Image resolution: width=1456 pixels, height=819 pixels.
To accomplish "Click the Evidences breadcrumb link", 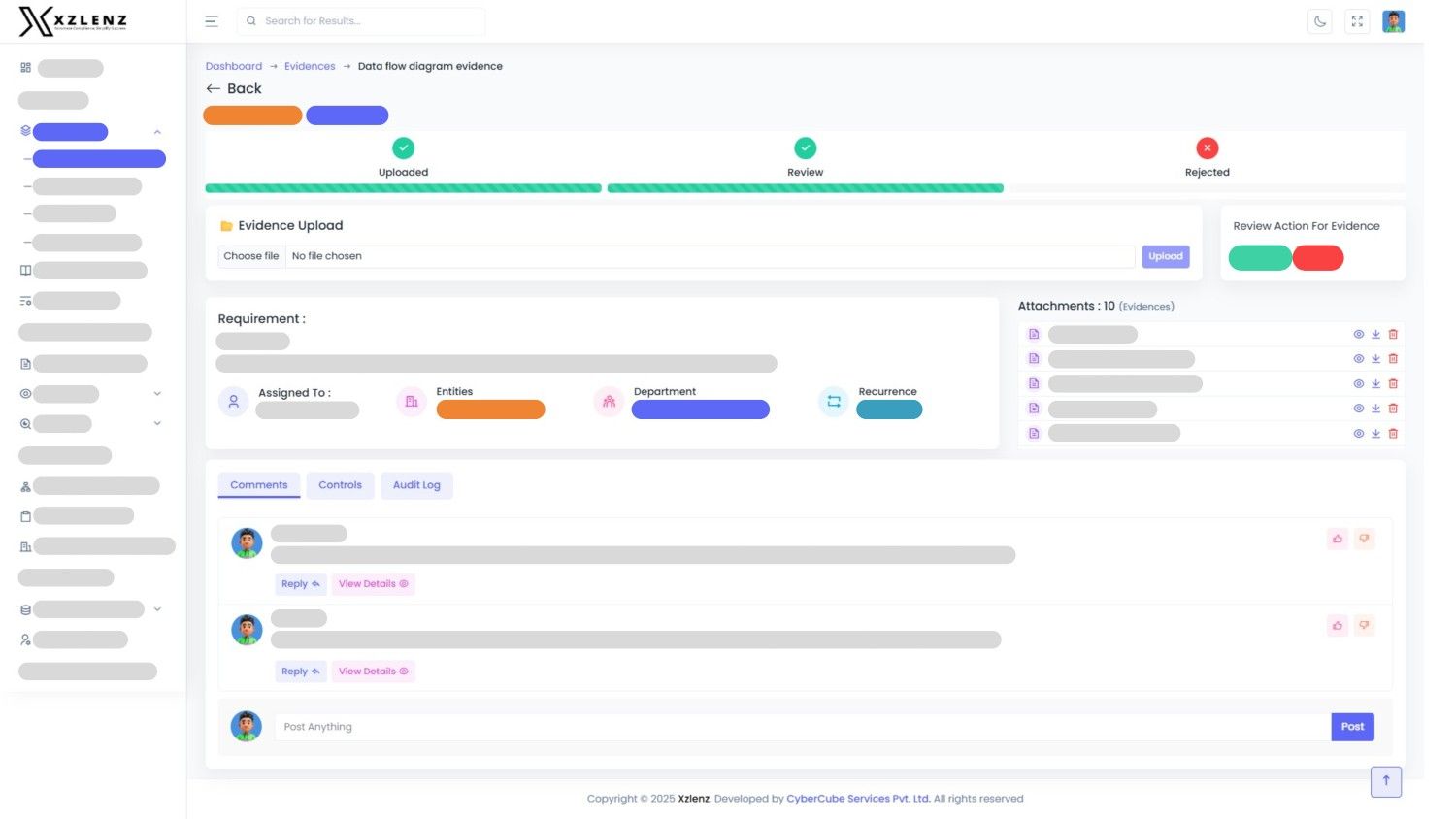I will [309, 65].
